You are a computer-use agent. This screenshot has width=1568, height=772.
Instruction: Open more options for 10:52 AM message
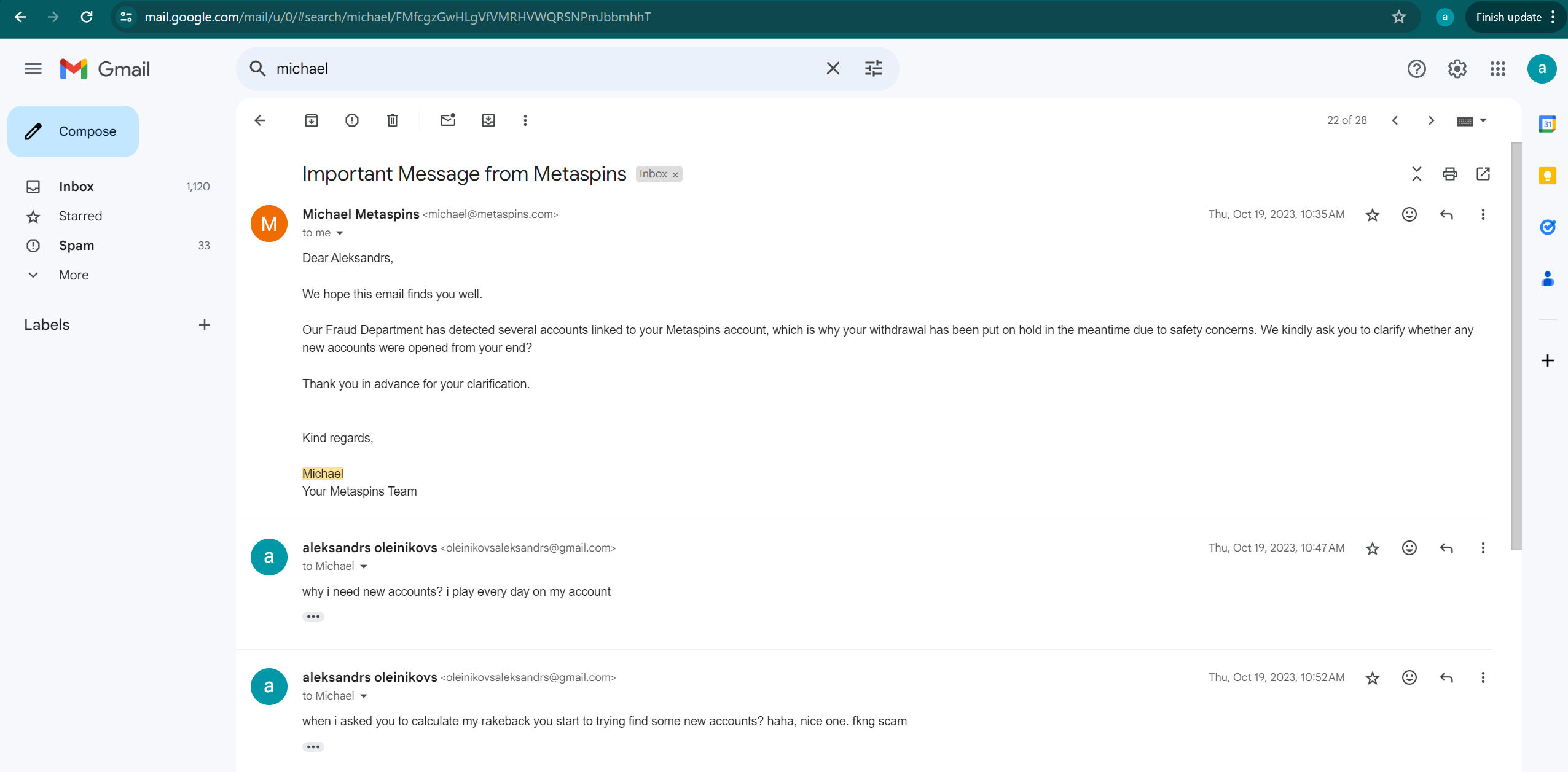(x=1483, y=677)
